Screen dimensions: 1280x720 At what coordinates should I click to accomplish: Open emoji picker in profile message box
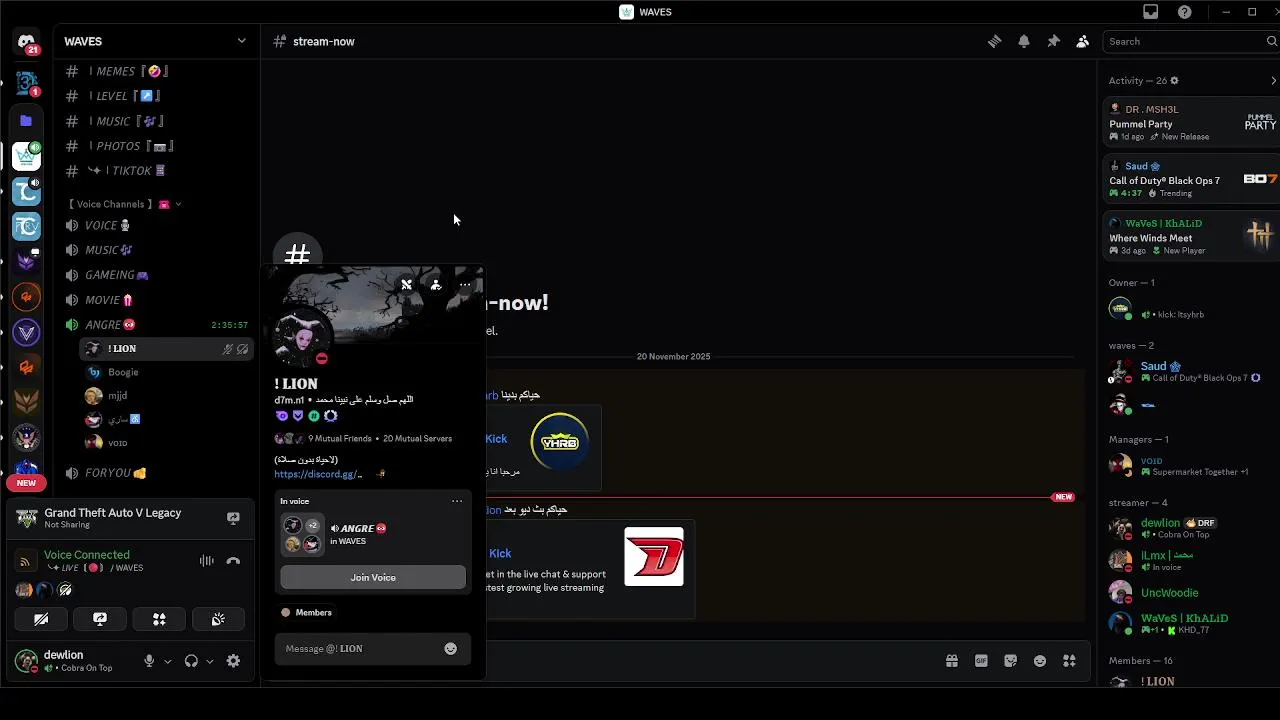coord(451,649)
